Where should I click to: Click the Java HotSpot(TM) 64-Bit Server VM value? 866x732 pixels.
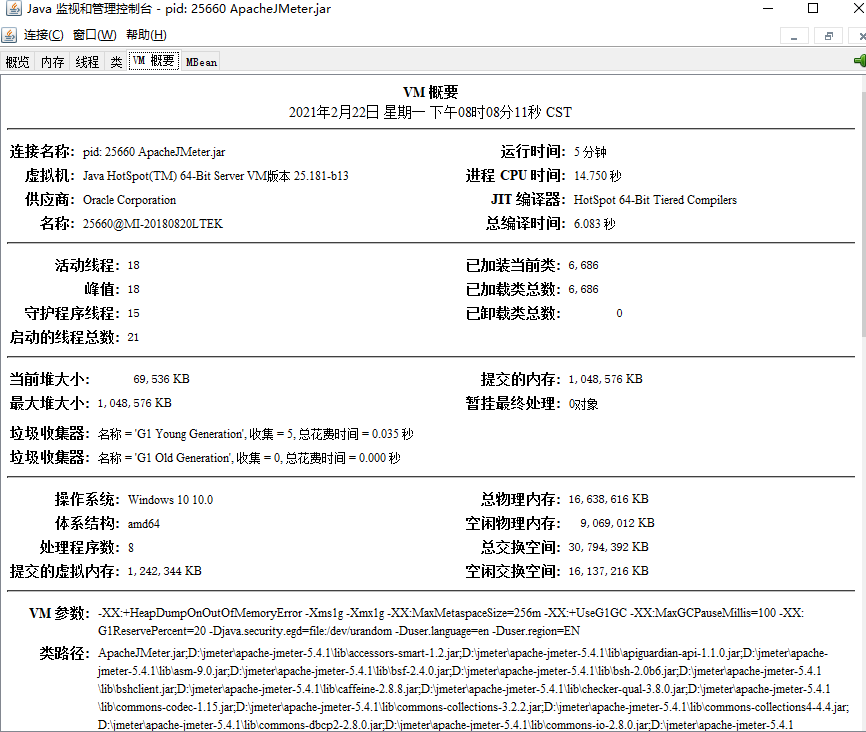point(215,176)
